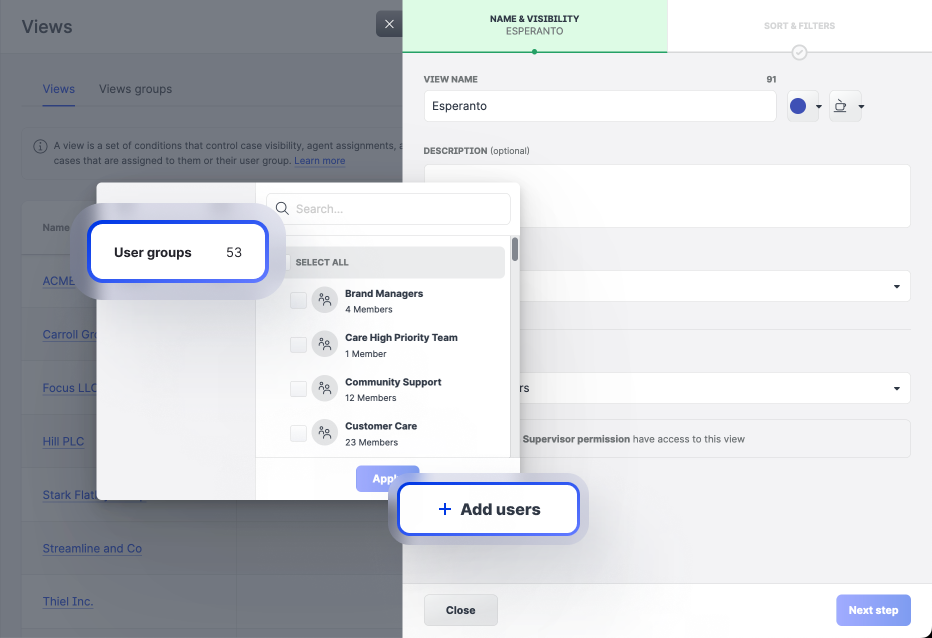Go to the Sort & Filters step
This screenshot has height=638, width=932.
coord(799,26)
